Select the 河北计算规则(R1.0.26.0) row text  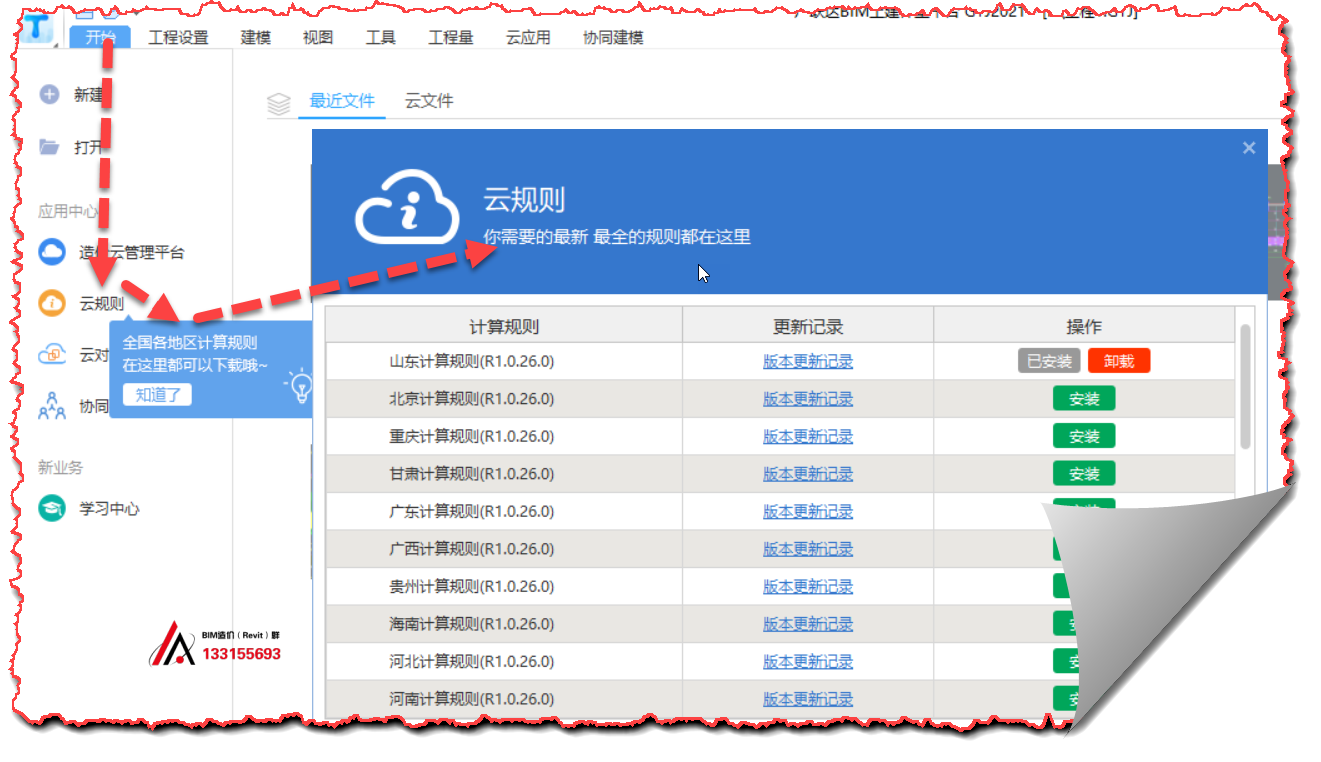click(472, 661)
